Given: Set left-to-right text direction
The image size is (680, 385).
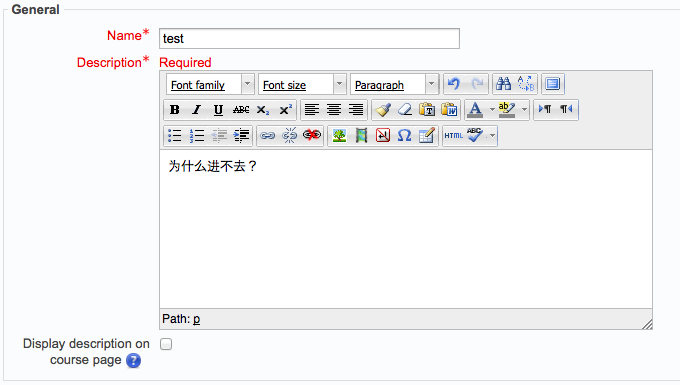Looking at the screenshot, I should (545, 109).
